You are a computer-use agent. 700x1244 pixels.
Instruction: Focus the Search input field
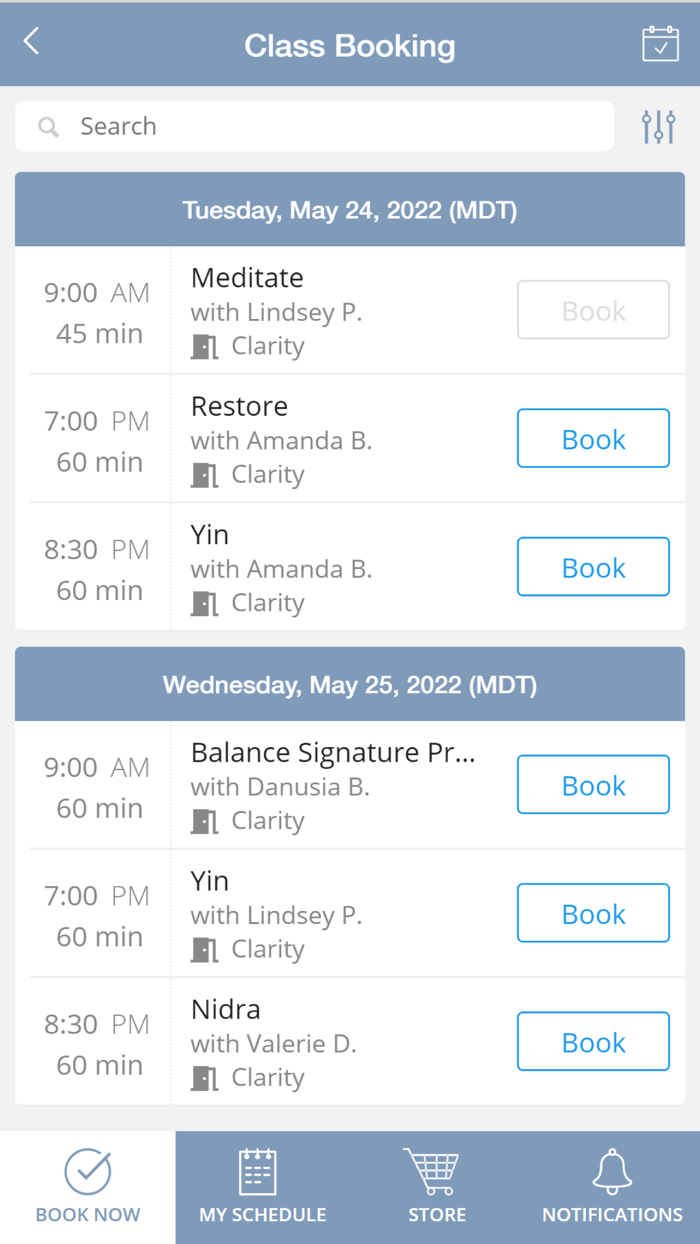tap(330, 127)
